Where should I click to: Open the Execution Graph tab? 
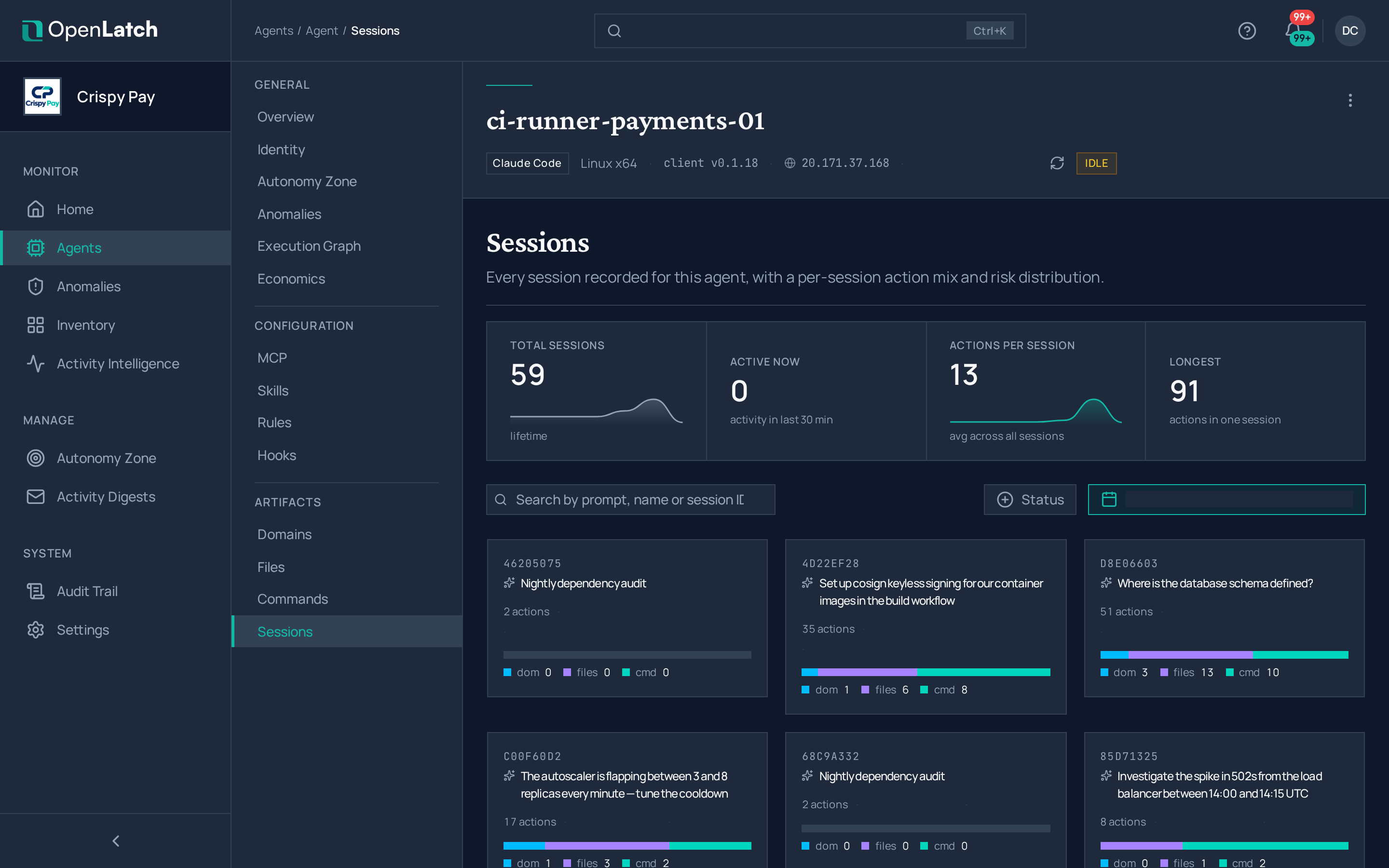pos(347,246)
